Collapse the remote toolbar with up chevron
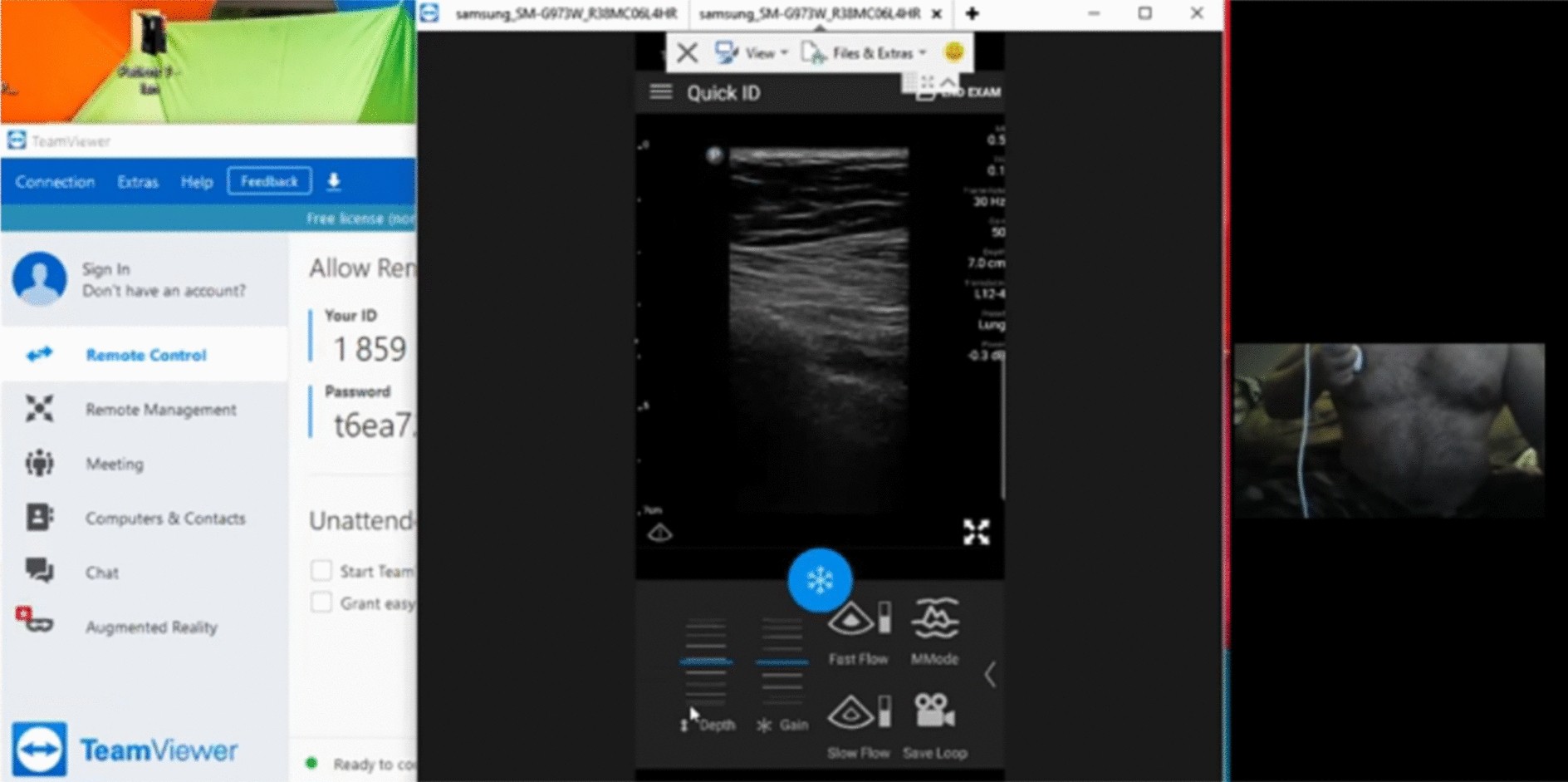1568x782 pixels. [948, 81]
